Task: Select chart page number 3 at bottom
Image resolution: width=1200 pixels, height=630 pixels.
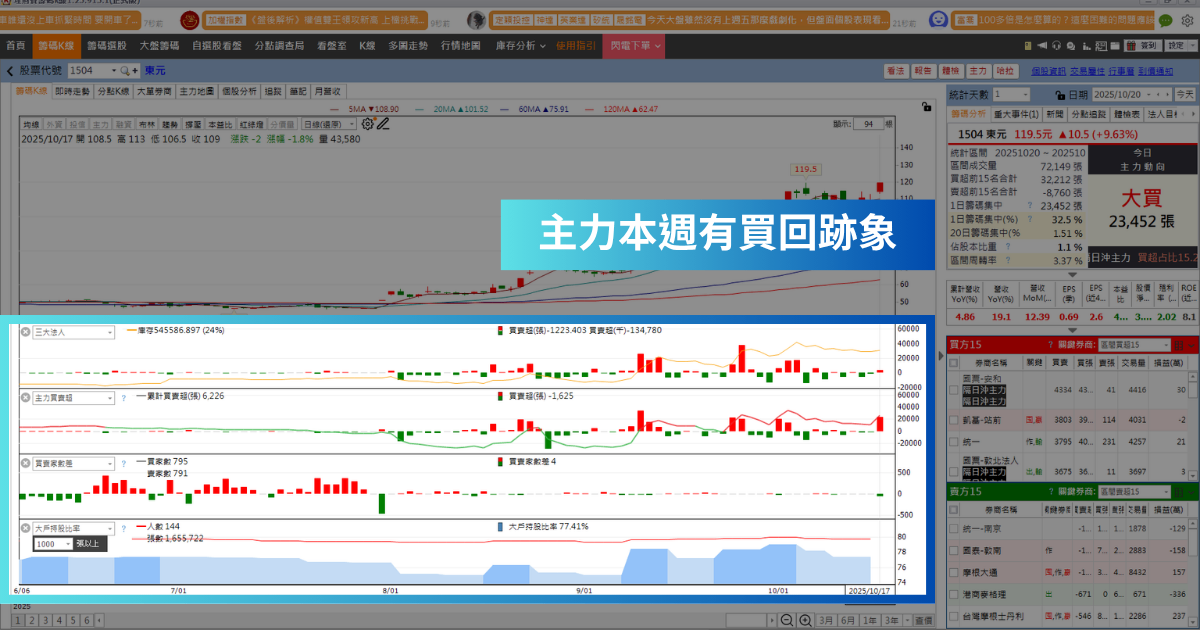Action: (x=44, y=620)
